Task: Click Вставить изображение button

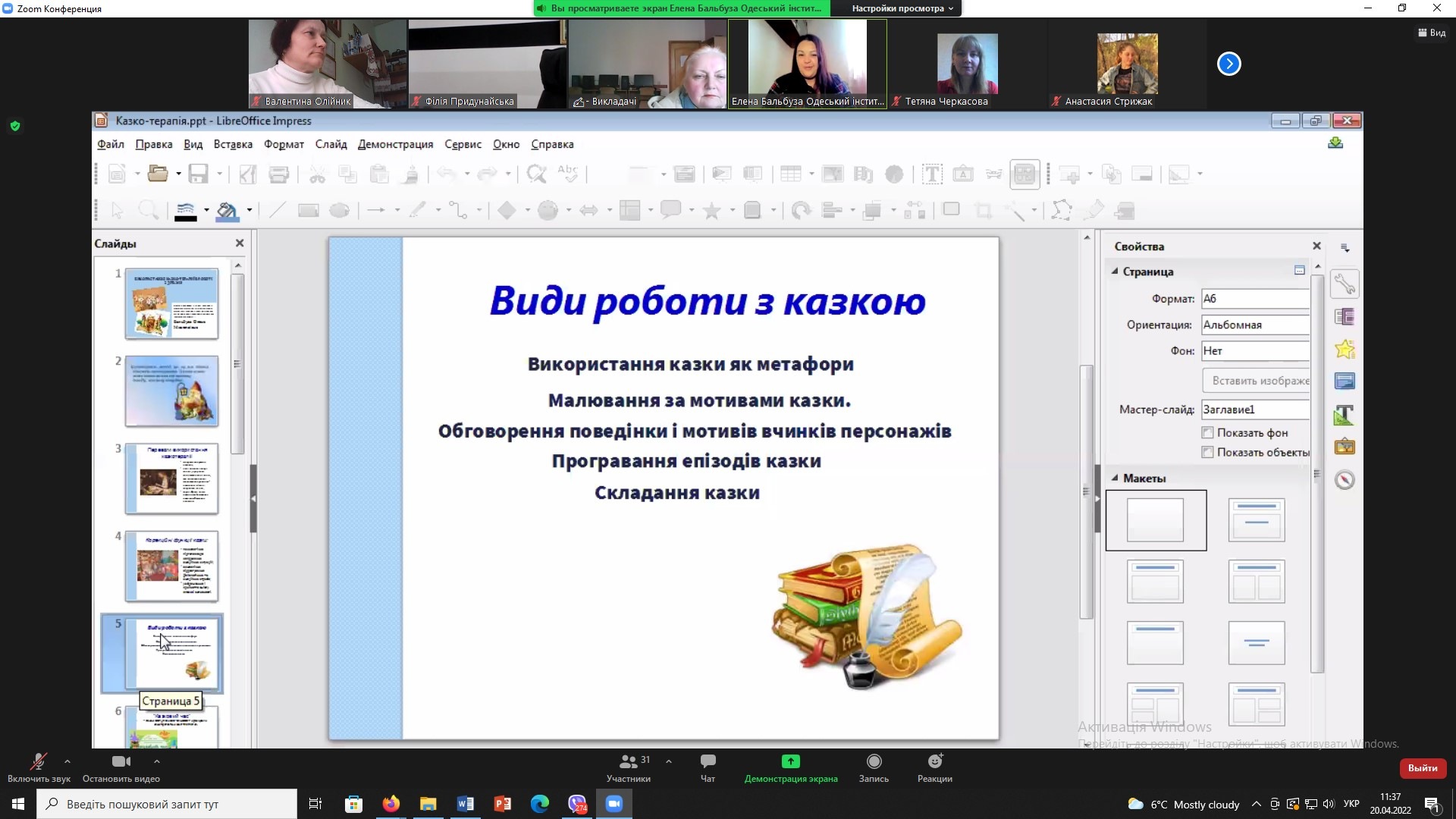Action: click(x=1256, y=381)
